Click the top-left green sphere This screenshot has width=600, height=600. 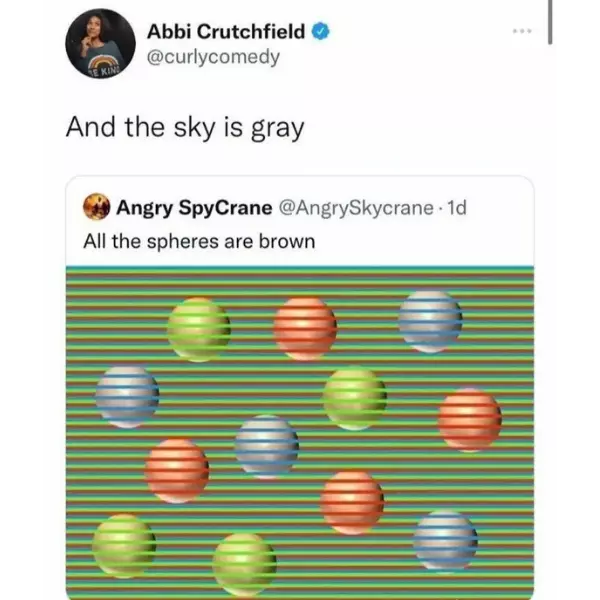199,329
